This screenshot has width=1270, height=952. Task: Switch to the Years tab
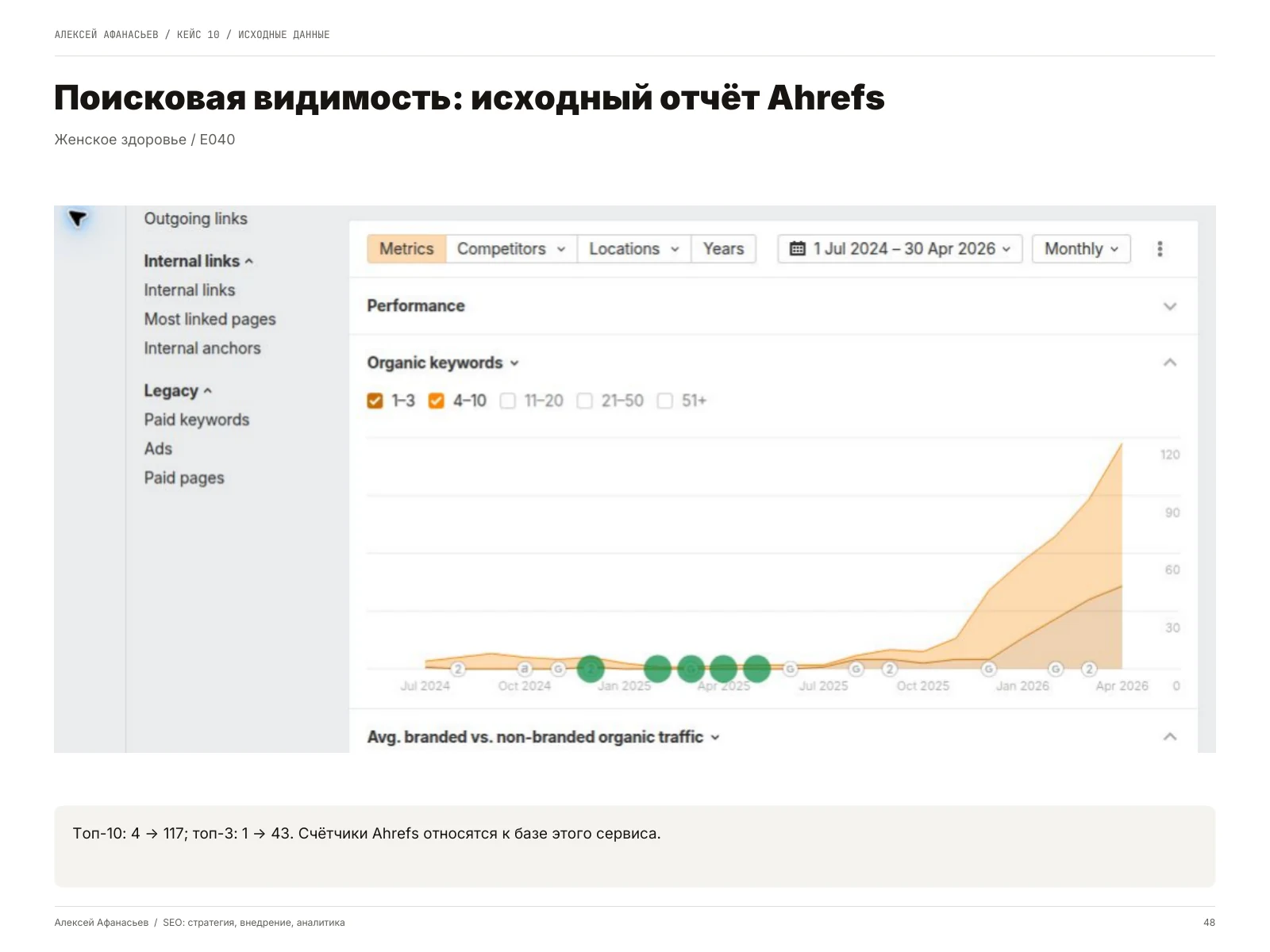[723, 249]
